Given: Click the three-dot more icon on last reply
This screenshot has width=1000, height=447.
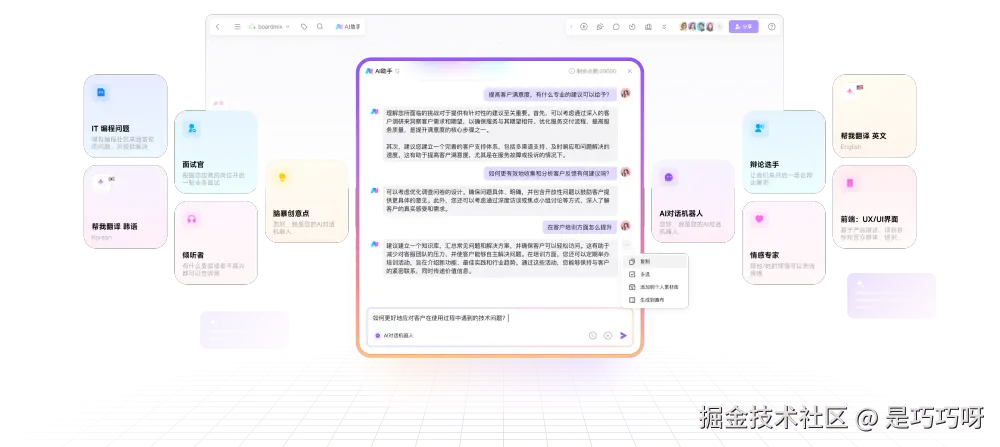Looking at the screenshot, I should [627, 244].
